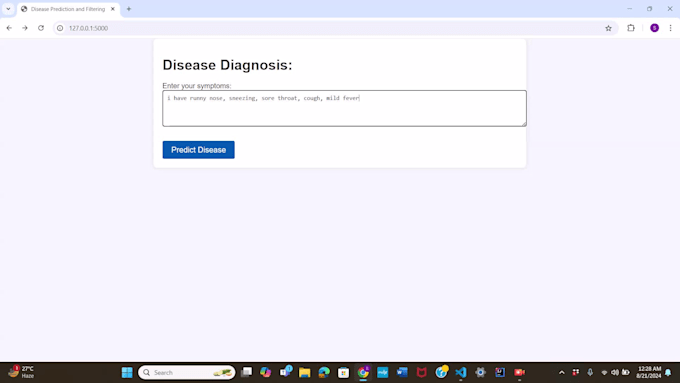Focus the symptoms text area

[x=344, y=108]
